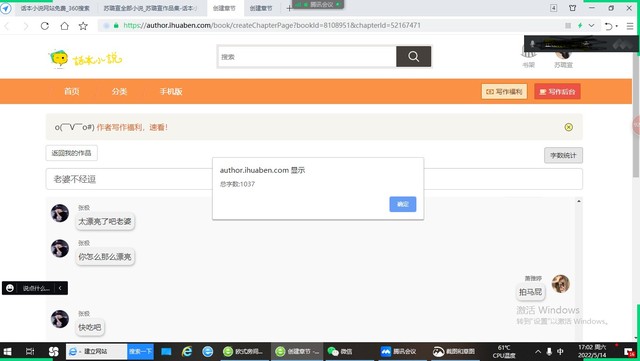Click the chat bubble 太漂亮了吧老婆
Screen dimensions: 640x361
coord(105,222)
